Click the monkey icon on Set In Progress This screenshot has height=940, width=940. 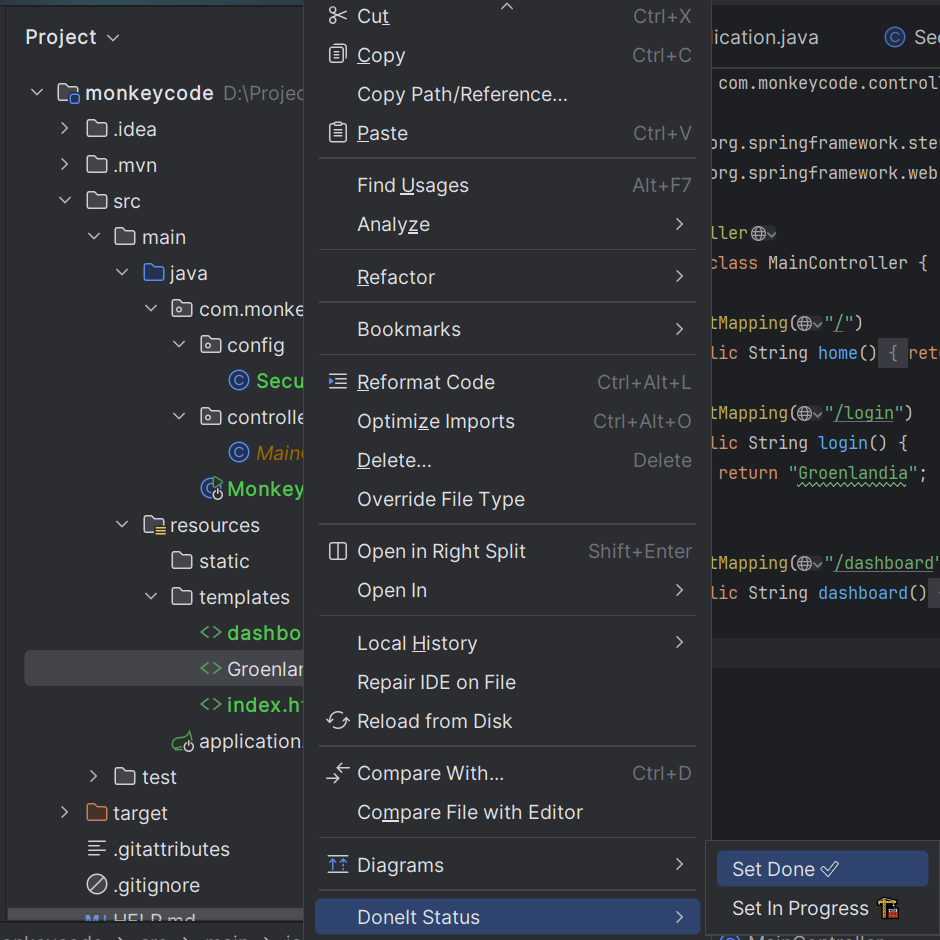coord(888,908)
